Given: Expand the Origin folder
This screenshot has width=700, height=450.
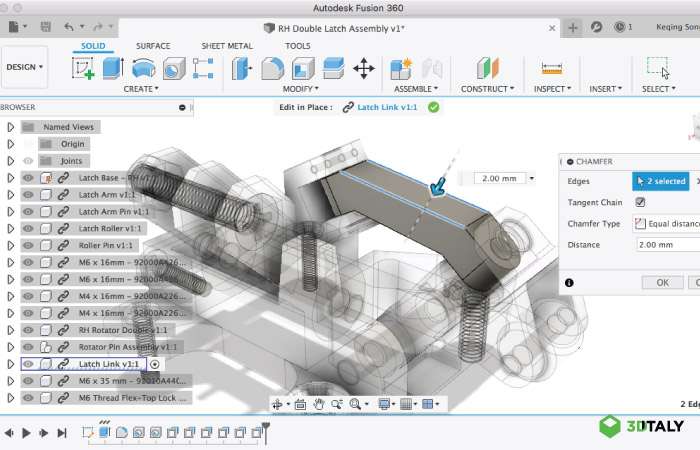Looking at the screenshot, I should [x=11, y=144].
